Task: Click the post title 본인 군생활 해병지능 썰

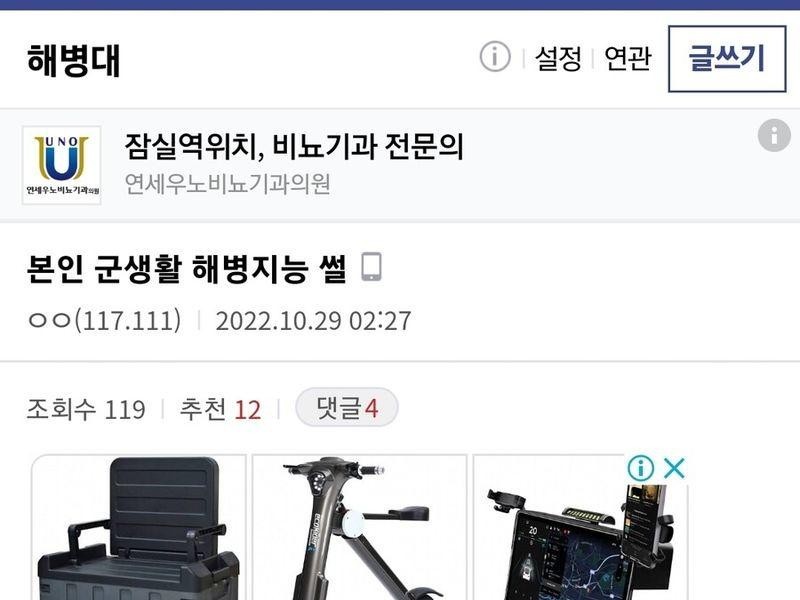Action: 187,268
